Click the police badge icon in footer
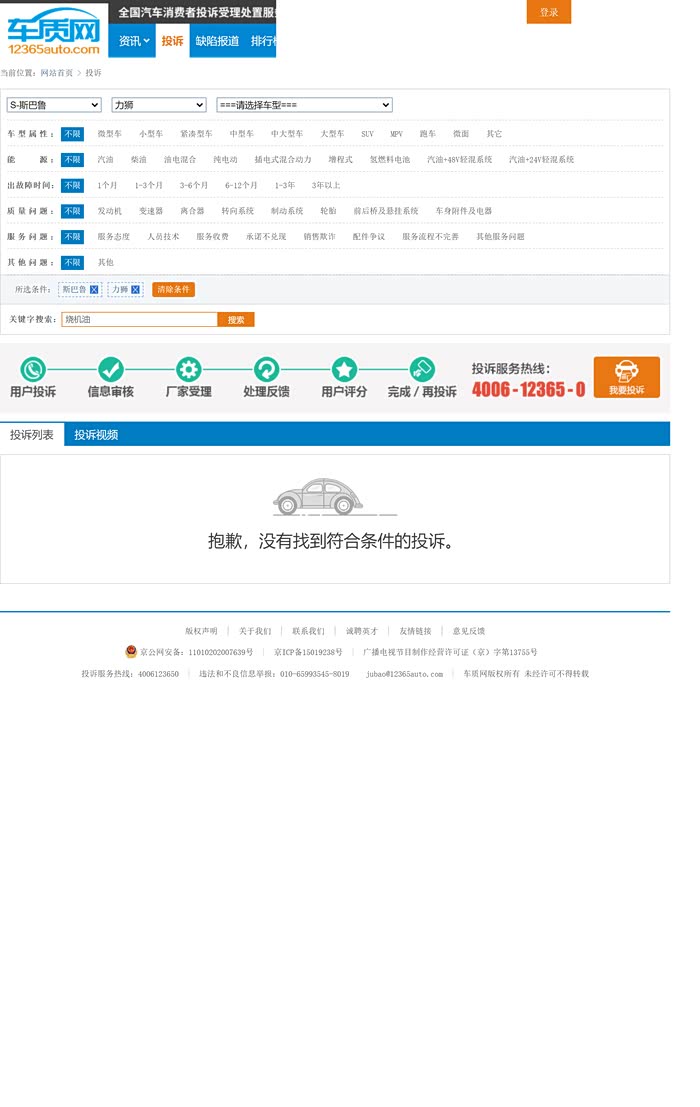 click(x=131, y=651)
